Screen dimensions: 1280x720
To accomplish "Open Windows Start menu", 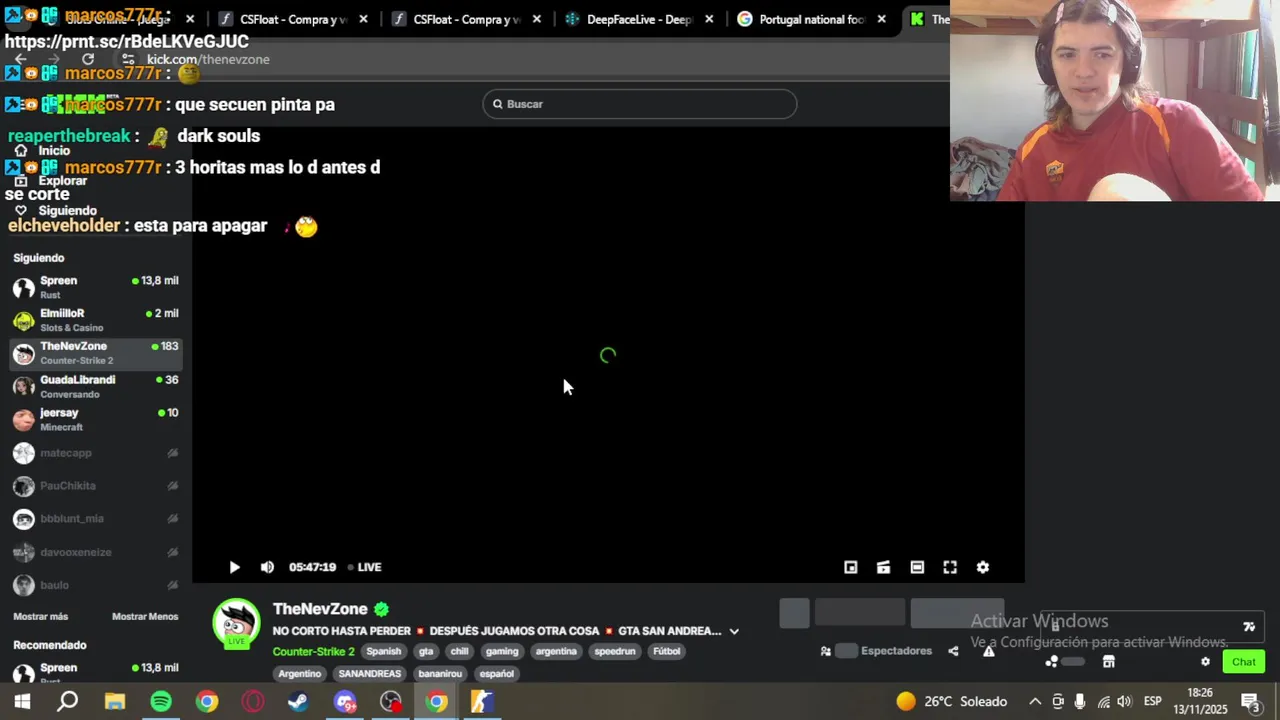I will [x=22, y=702].
